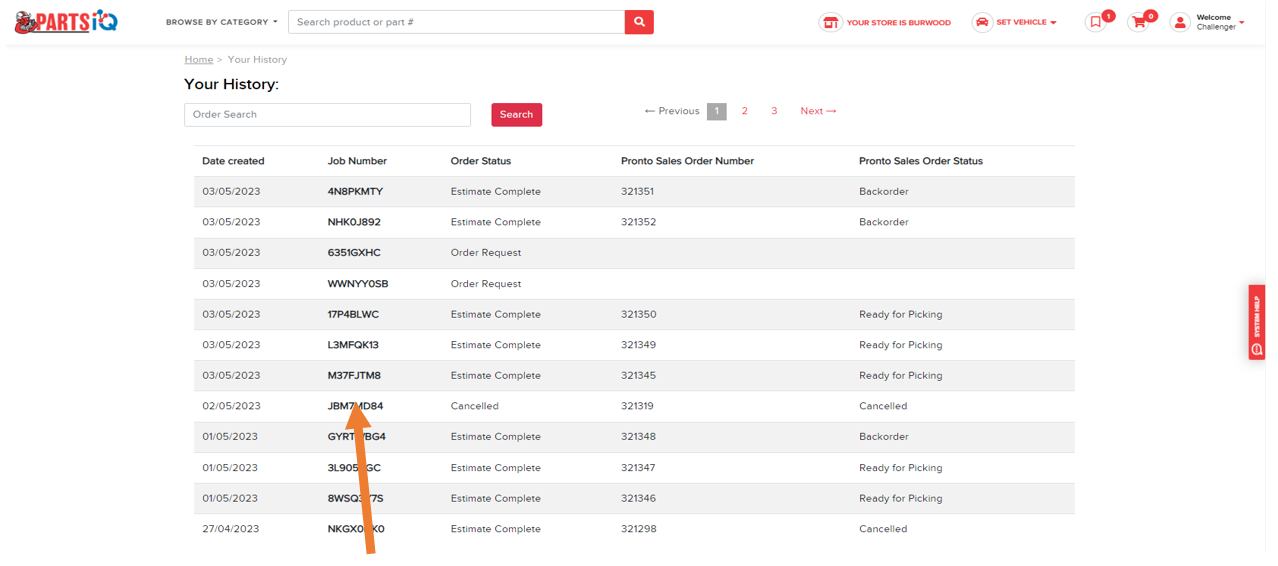Image resolution: width=1278 pixels, height=566 pixels.
Task: Open the shopping cart icon
Action: pyautogui.click(x=1138, y=22)
